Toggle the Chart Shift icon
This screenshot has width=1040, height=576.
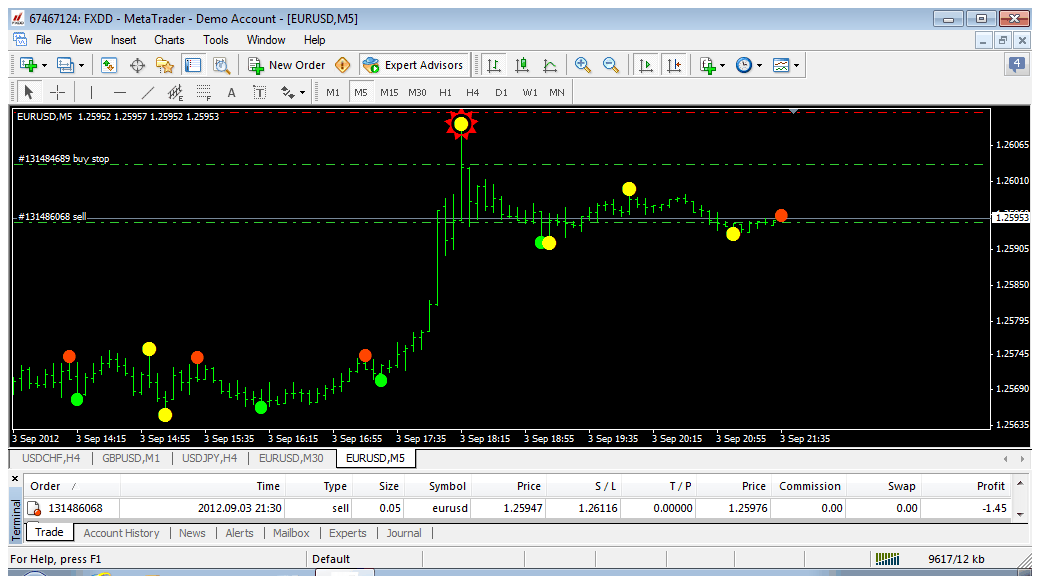673,65
